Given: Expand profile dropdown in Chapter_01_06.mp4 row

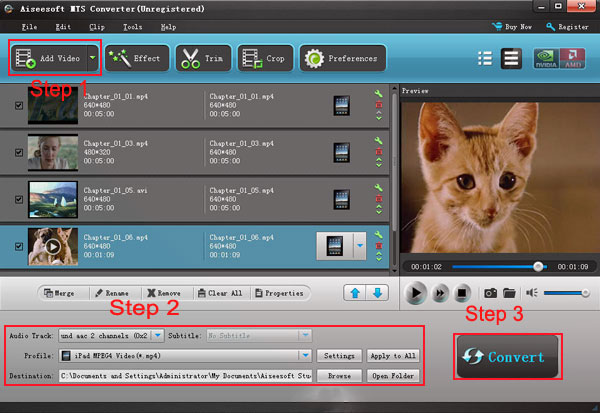Looking at the screenshot, I should click(x=360, y=246).
